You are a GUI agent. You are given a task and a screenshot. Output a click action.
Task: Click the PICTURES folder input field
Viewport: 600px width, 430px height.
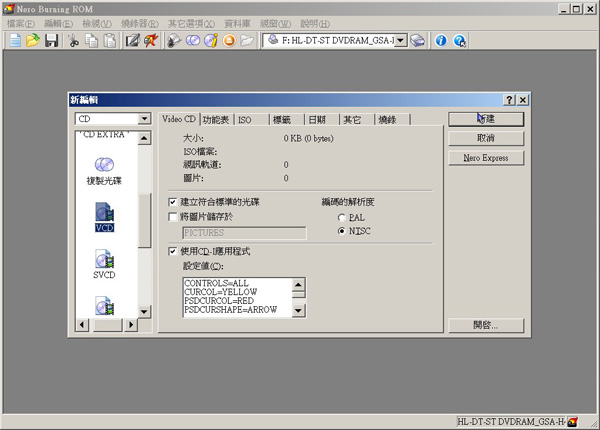click(x=244, y=233)
